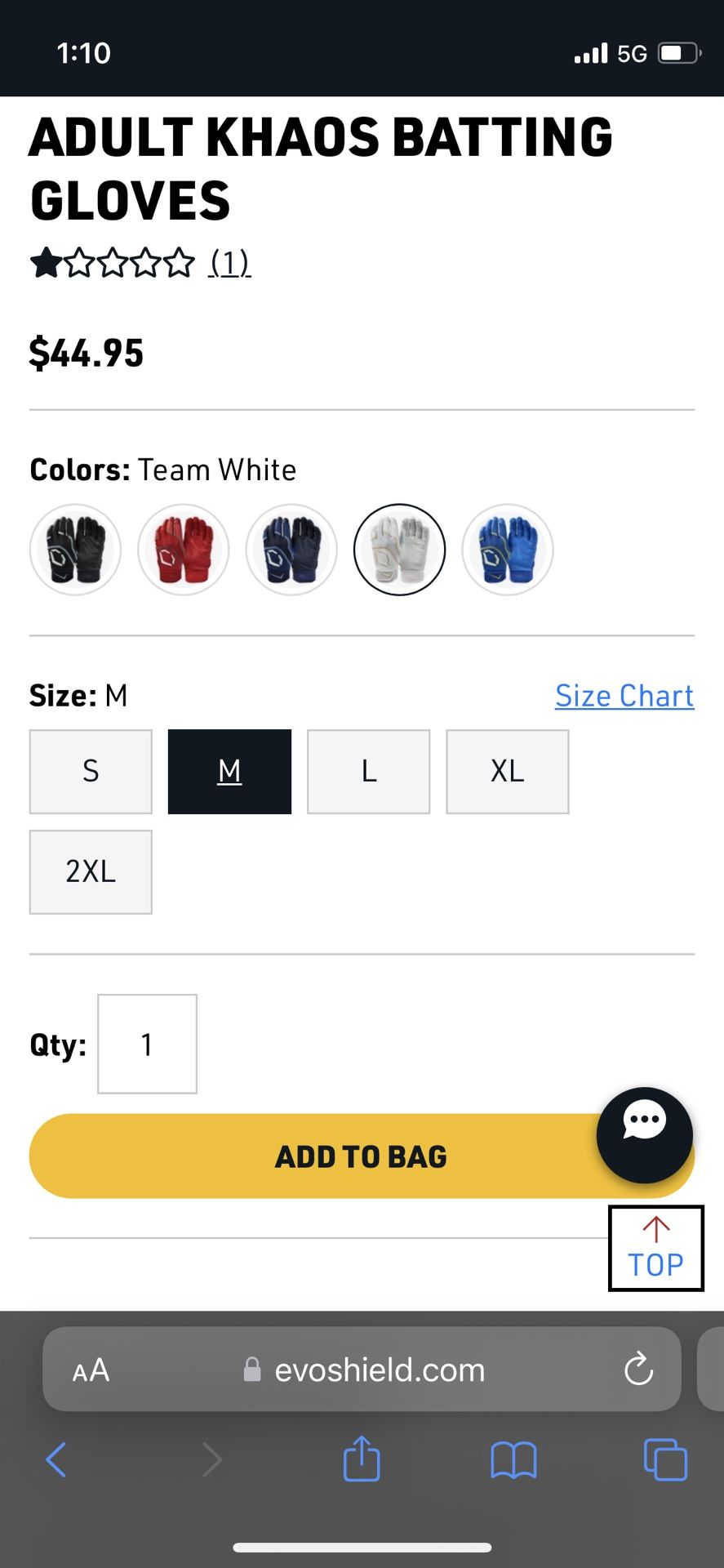Open the Size Chart
This screenshot has width=724, height=1568.
click(624, 695)
